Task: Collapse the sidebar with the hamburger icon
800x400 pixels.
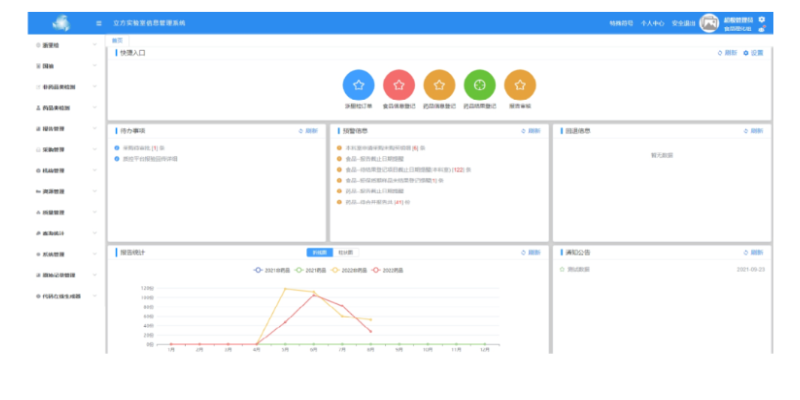Action: (x=98, y=22)
